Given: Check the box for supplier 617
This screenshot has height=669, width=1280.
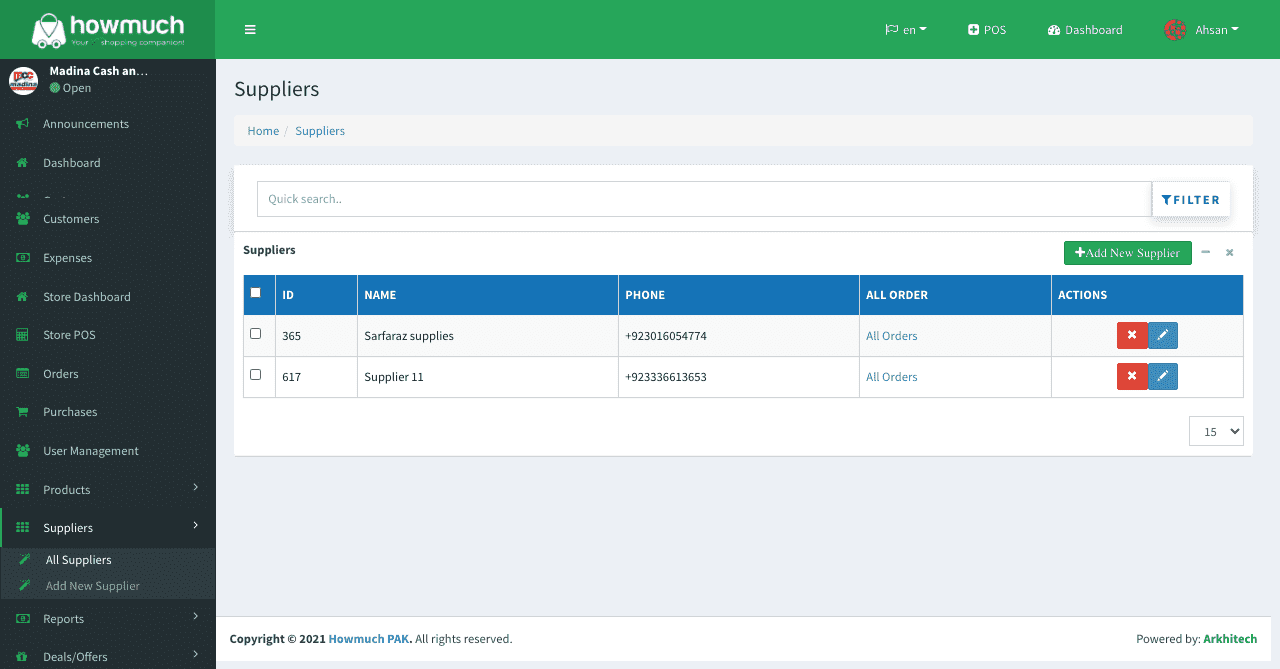Looking at the screenshot, I should [x=255, y=375].
